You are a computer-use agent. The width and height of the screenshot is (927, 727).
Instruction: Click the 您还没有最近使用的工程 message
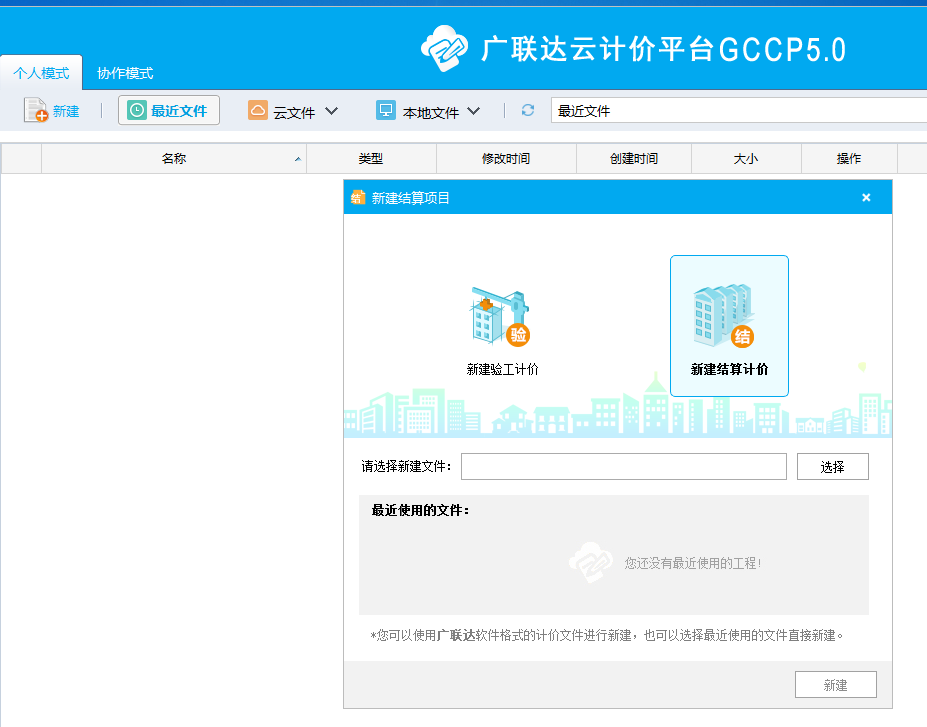tap(692, 563)
